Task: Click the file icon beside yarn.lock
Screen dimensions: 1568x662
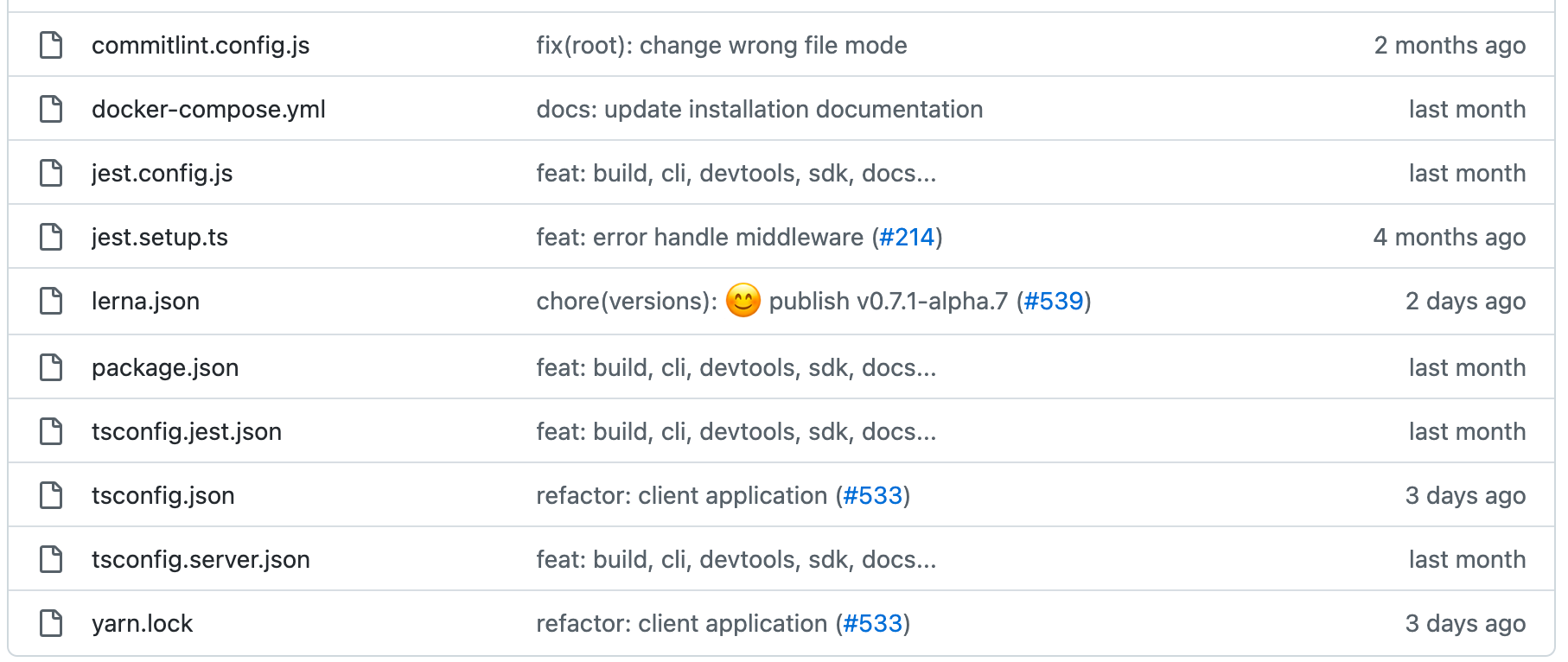Action: coord(50,622)
